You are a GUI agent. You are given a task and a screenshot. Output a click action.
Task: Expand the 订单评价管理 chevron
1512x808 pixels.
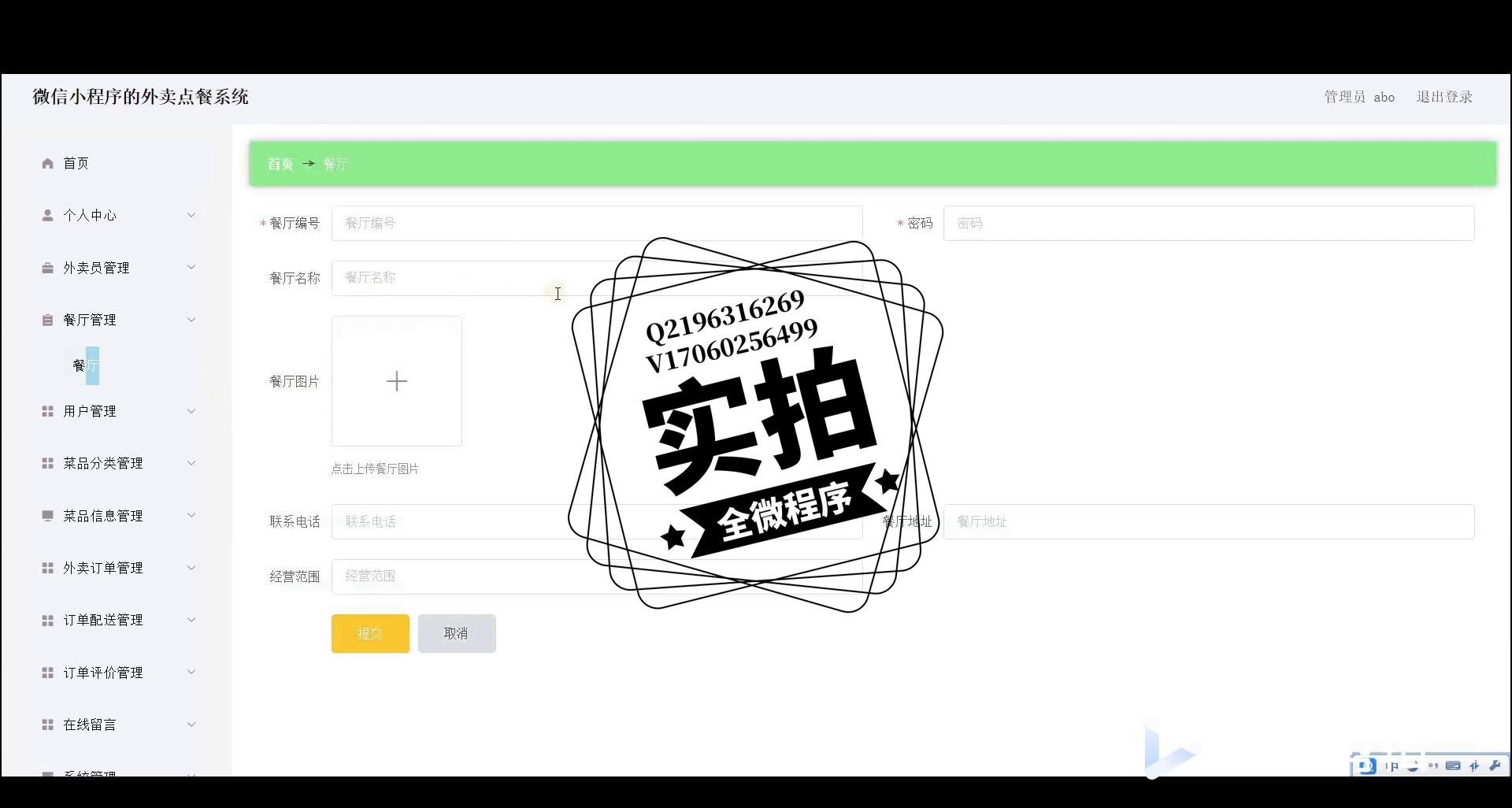click(191, 673)
